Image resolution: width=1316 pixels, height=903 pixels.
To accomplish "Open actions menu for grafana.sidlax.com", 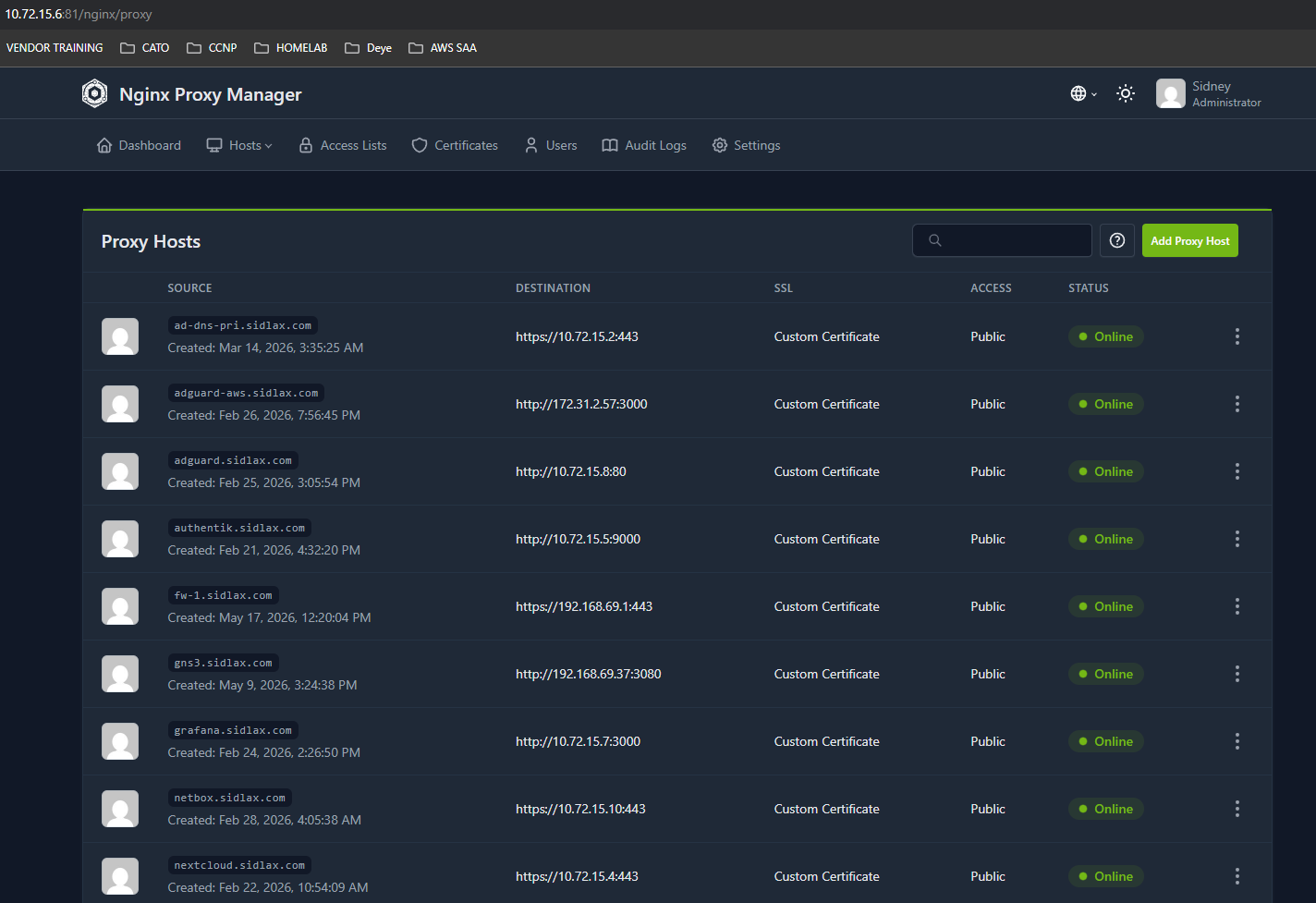I will point(1237,741).
